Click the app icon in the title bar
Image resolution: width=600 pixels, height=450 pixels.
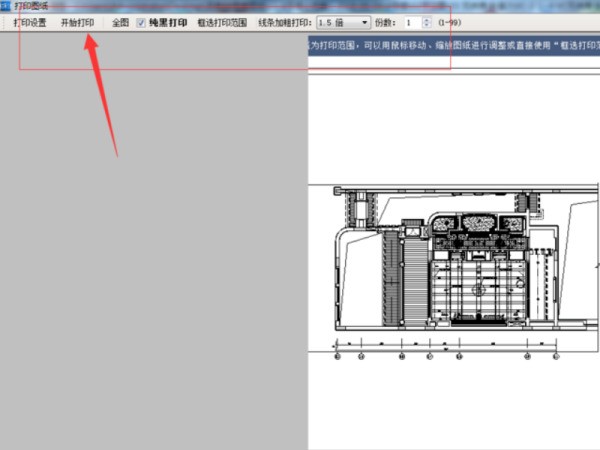pyautogui.click(x=5, y=5)
